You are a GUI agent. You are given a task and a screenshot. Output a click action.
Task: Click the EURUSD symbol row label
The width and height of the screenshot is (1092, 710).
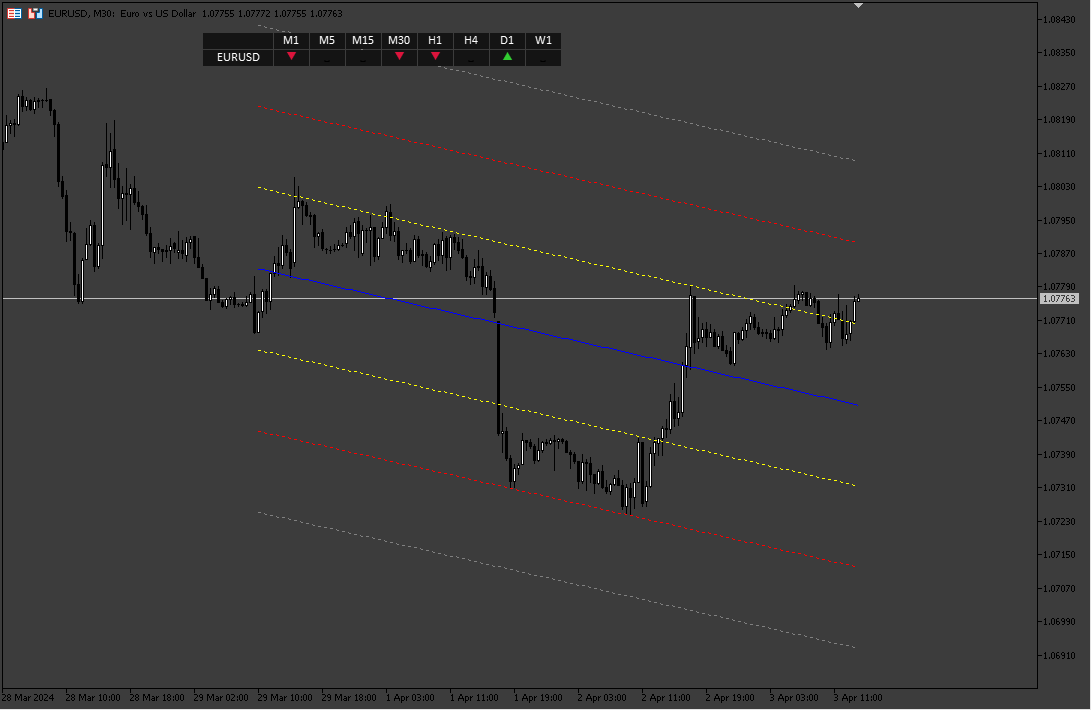tap(238, 57)
